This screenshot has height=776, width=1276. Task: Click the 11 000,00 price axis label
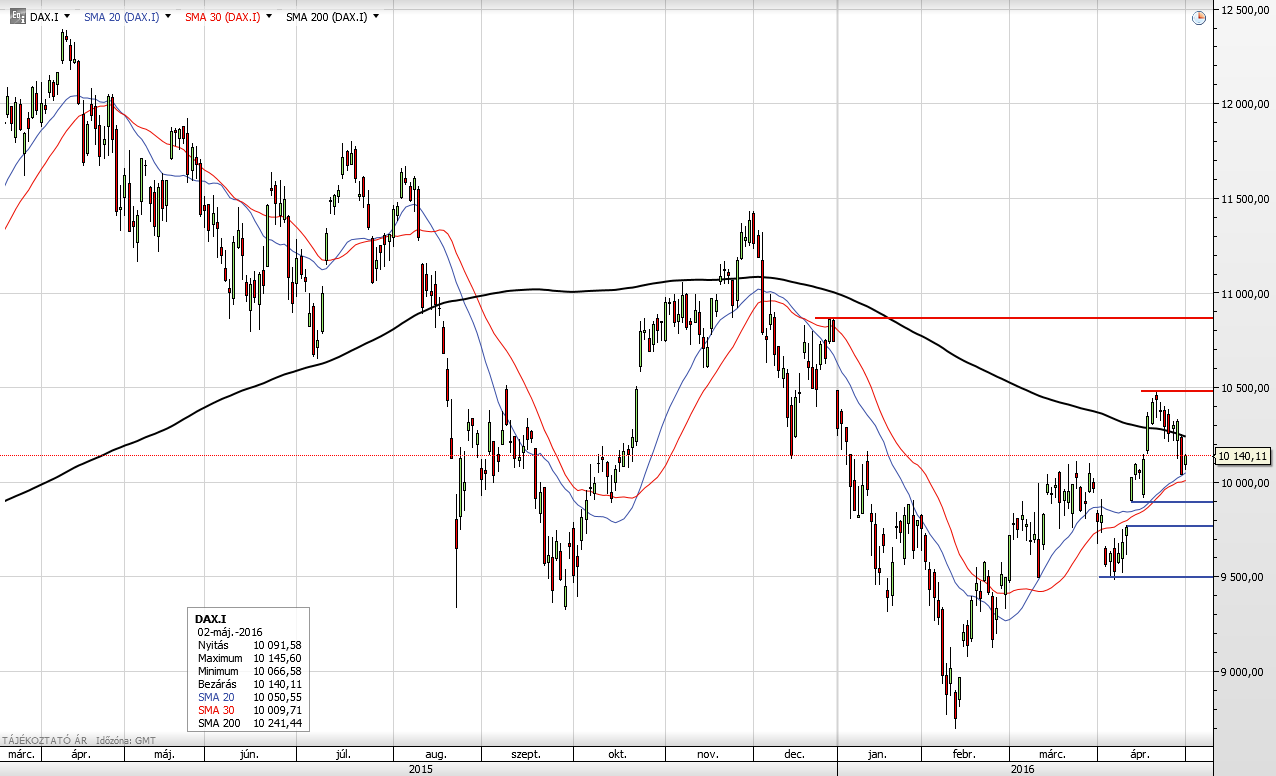(x=1244, y=294)
